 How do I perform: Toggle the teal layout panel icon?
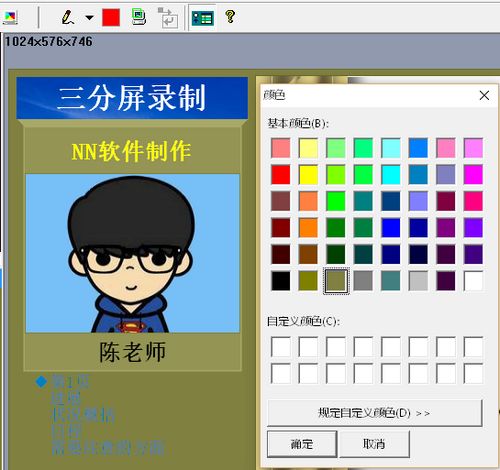point(203,18)
